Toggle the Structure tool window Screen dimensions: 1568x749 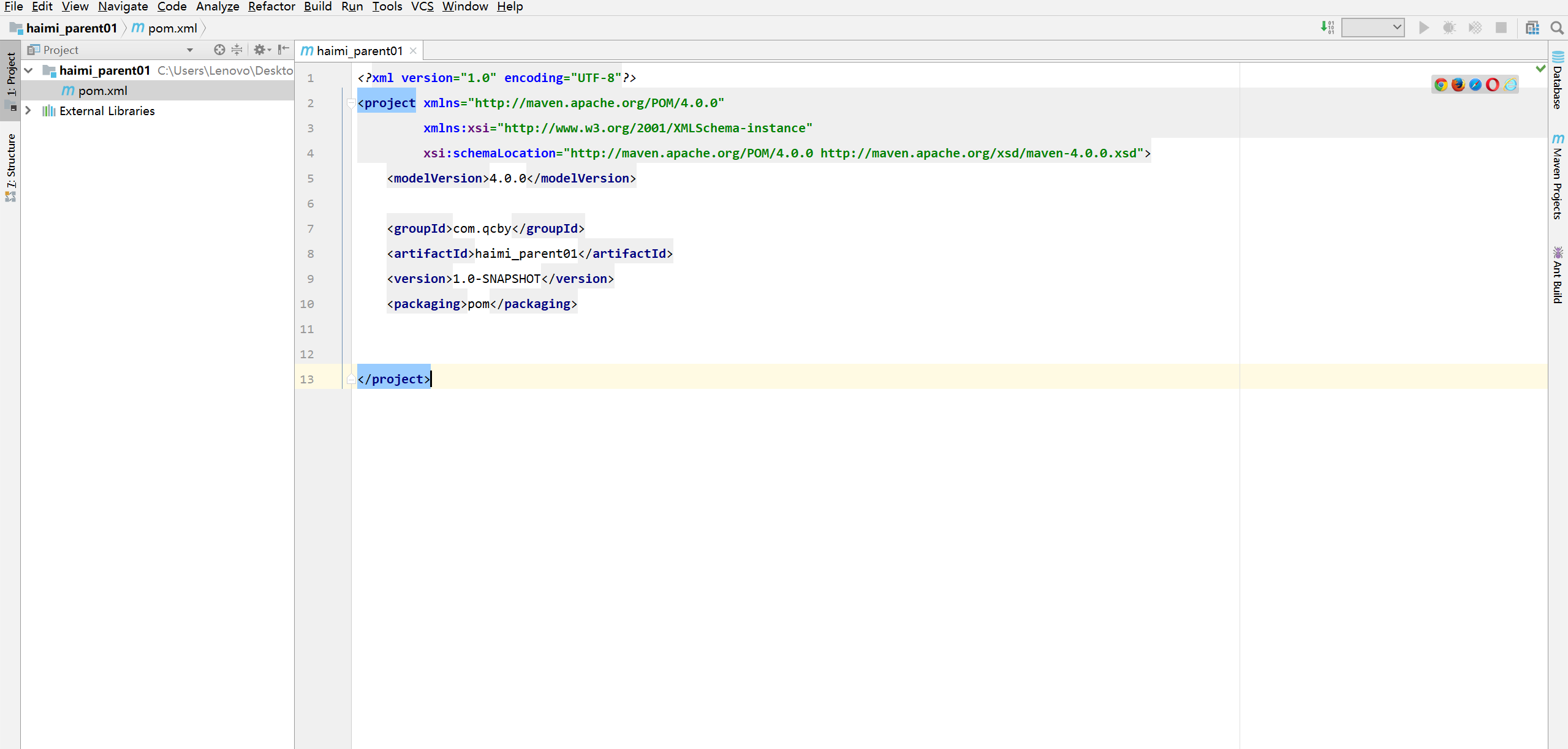pos(10,167)
